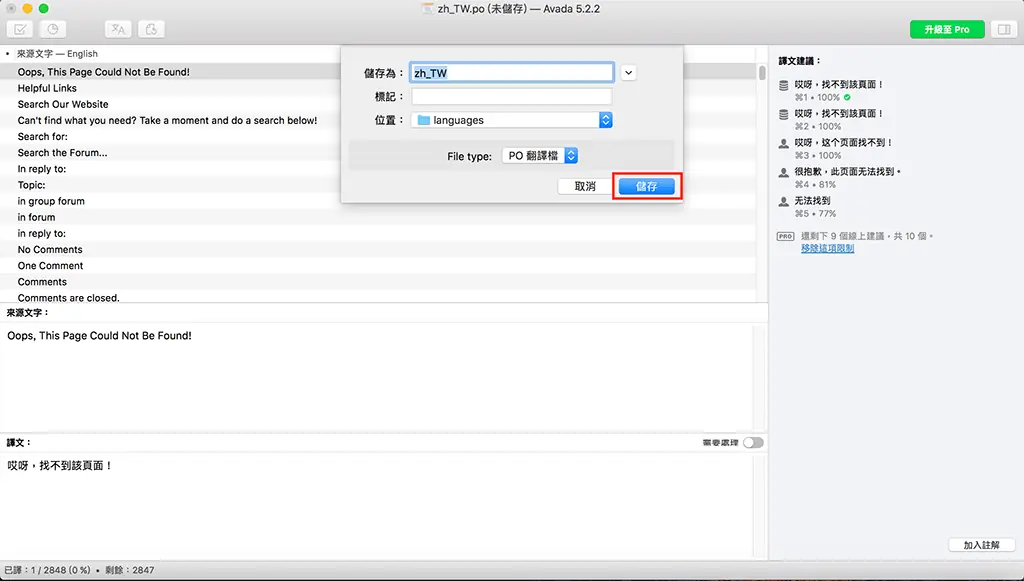Select the Search Our Website row
Screen dimensions: 1024x581
(x=378, y=104)
